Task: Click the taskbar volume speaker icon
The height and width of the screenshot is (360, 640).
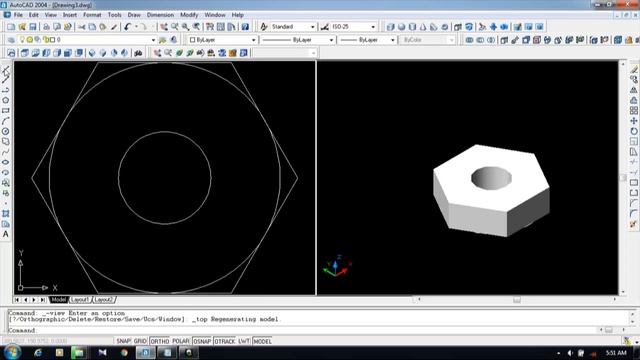Action: click(x=570, y=353)
